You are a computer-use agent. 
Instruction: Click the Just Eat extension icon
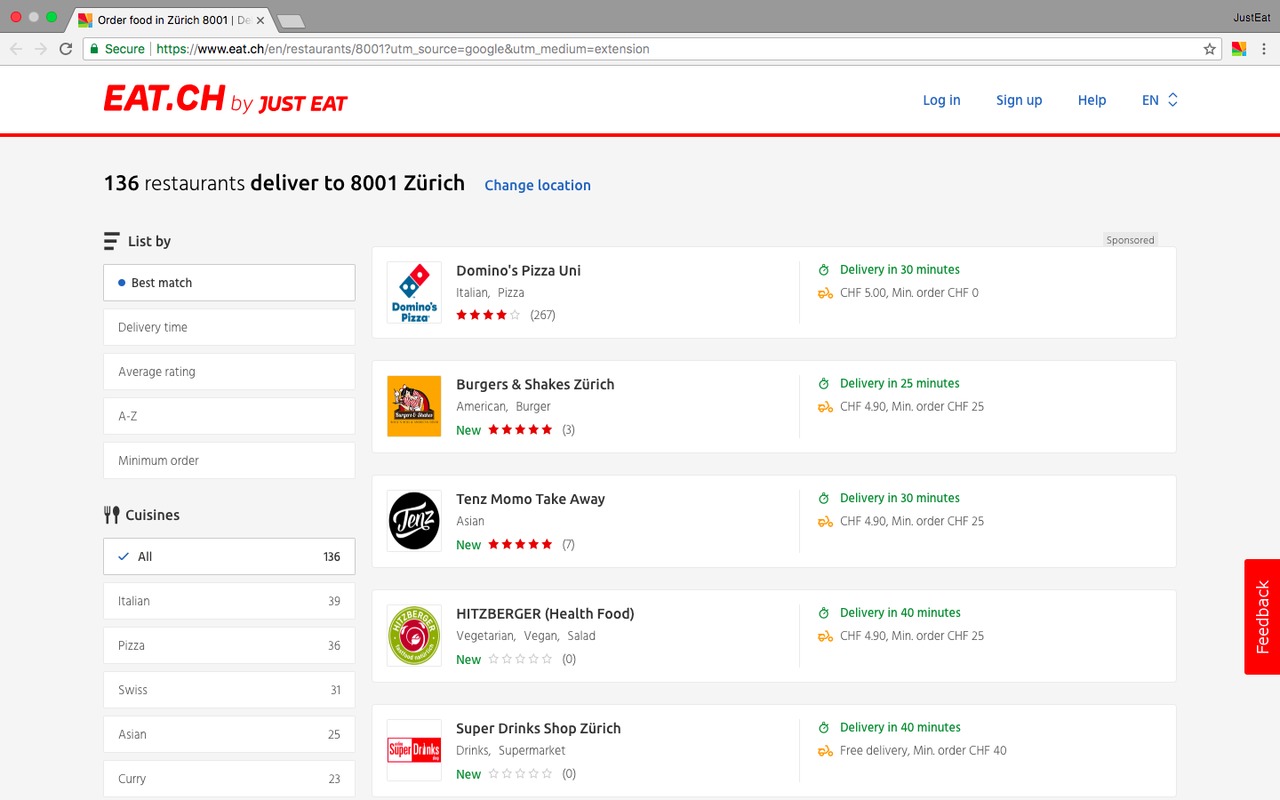click(1238, 48)
